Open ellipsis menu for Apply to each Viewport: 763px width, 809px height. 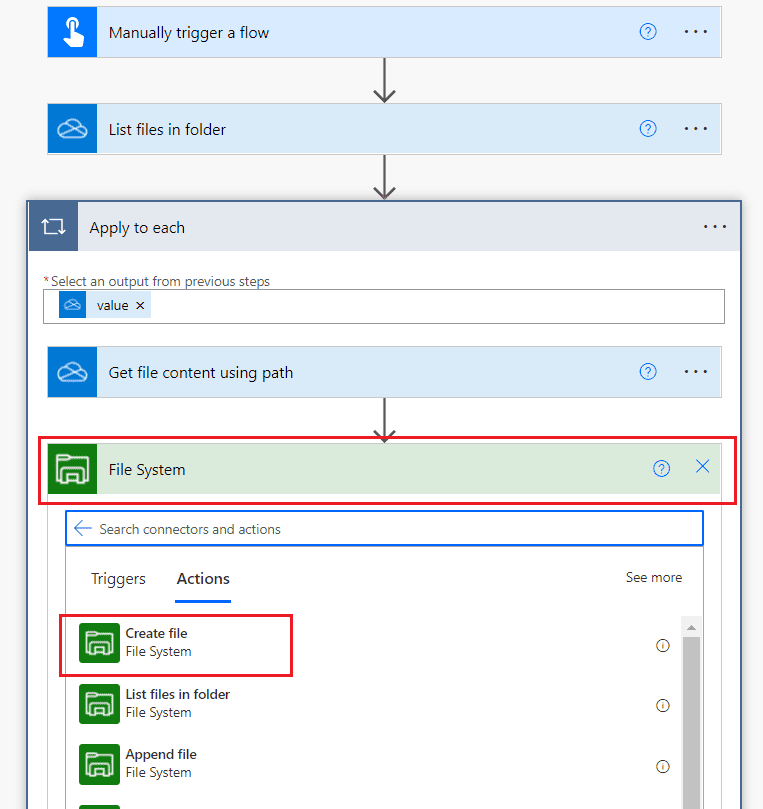715,226
